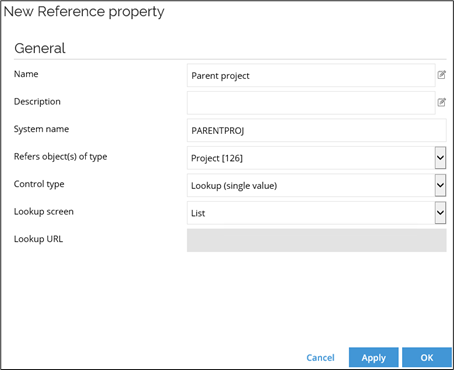Click the Lookup URL label text
Viewport: 454px width, 370px height.
point(38,239)
